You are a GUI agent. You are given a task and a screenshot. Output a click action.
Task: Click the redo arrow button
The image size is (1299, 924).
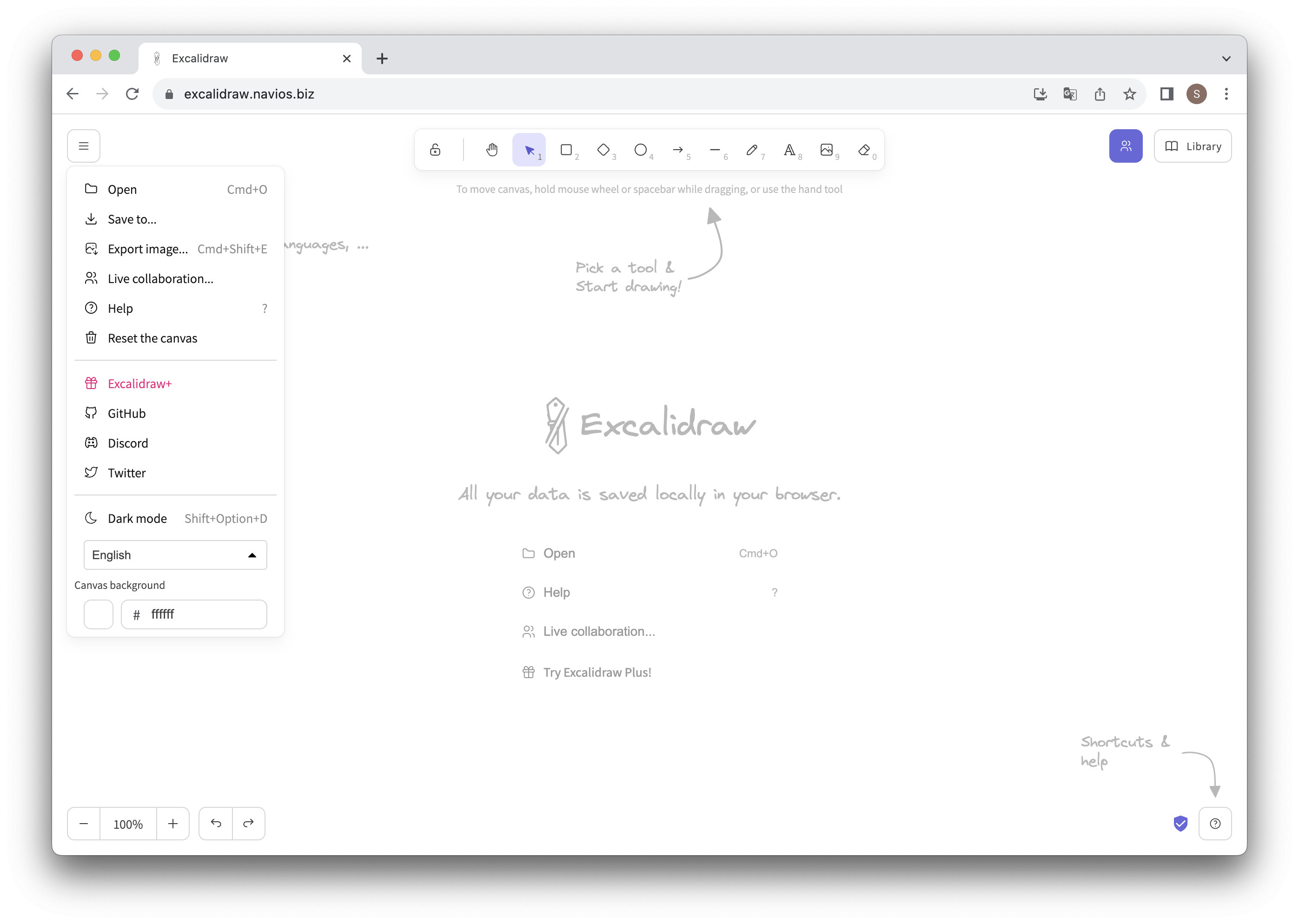pyautogui.click(x=249, y=823)
